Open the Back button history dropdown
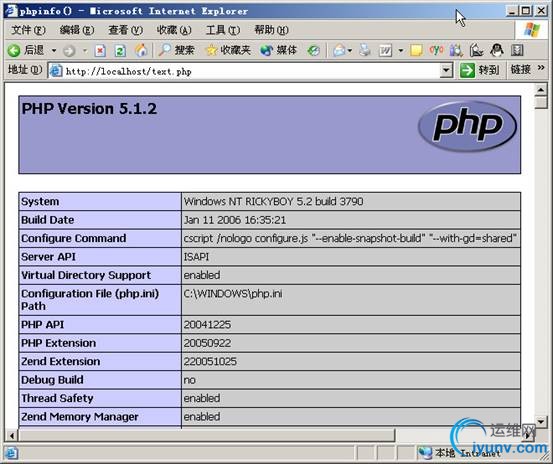 [x=54, y=51]
